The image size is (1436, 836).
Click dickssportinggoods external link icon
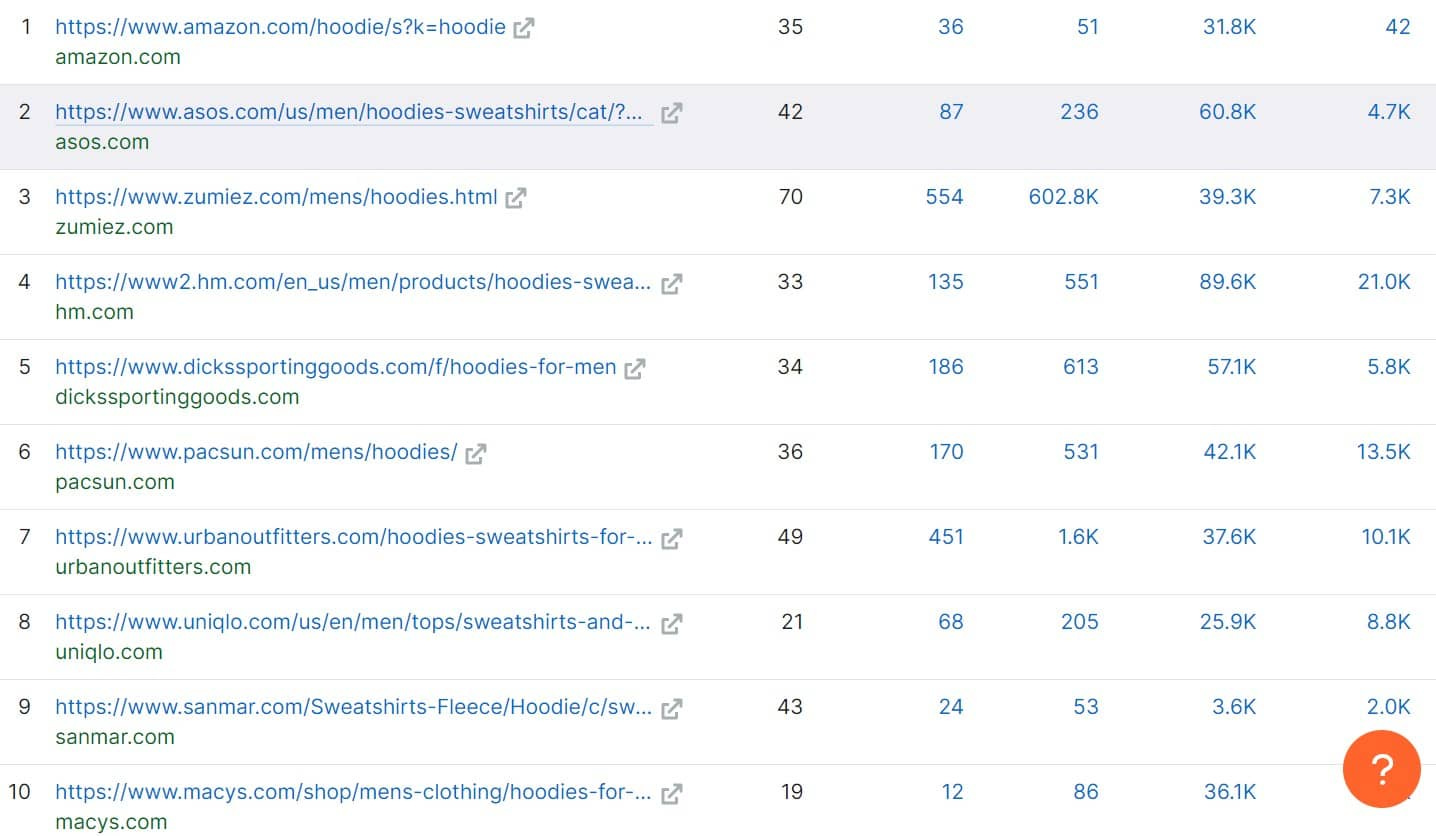click(x=634, y=367)
